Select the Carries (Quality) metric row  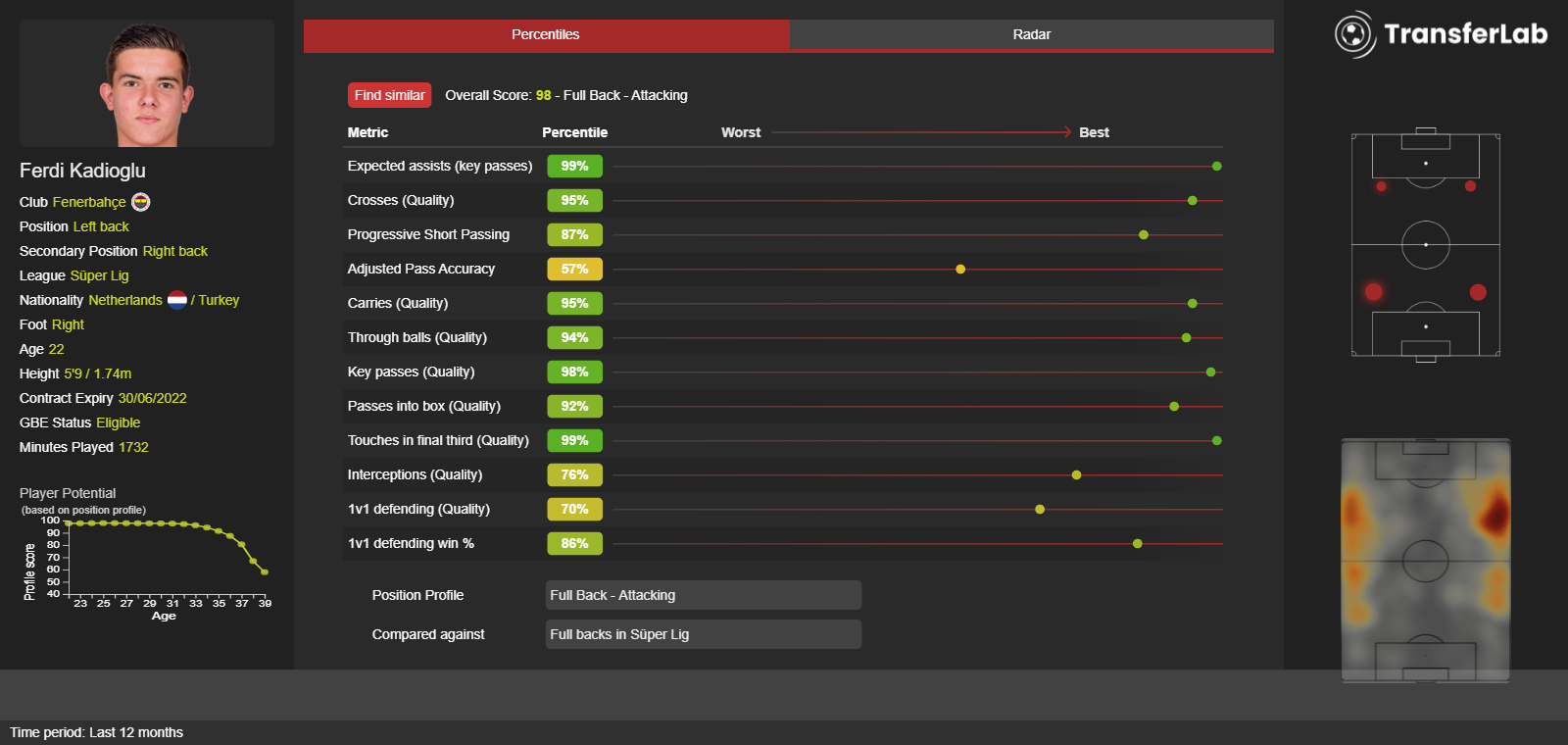click(x=783, y=303)
